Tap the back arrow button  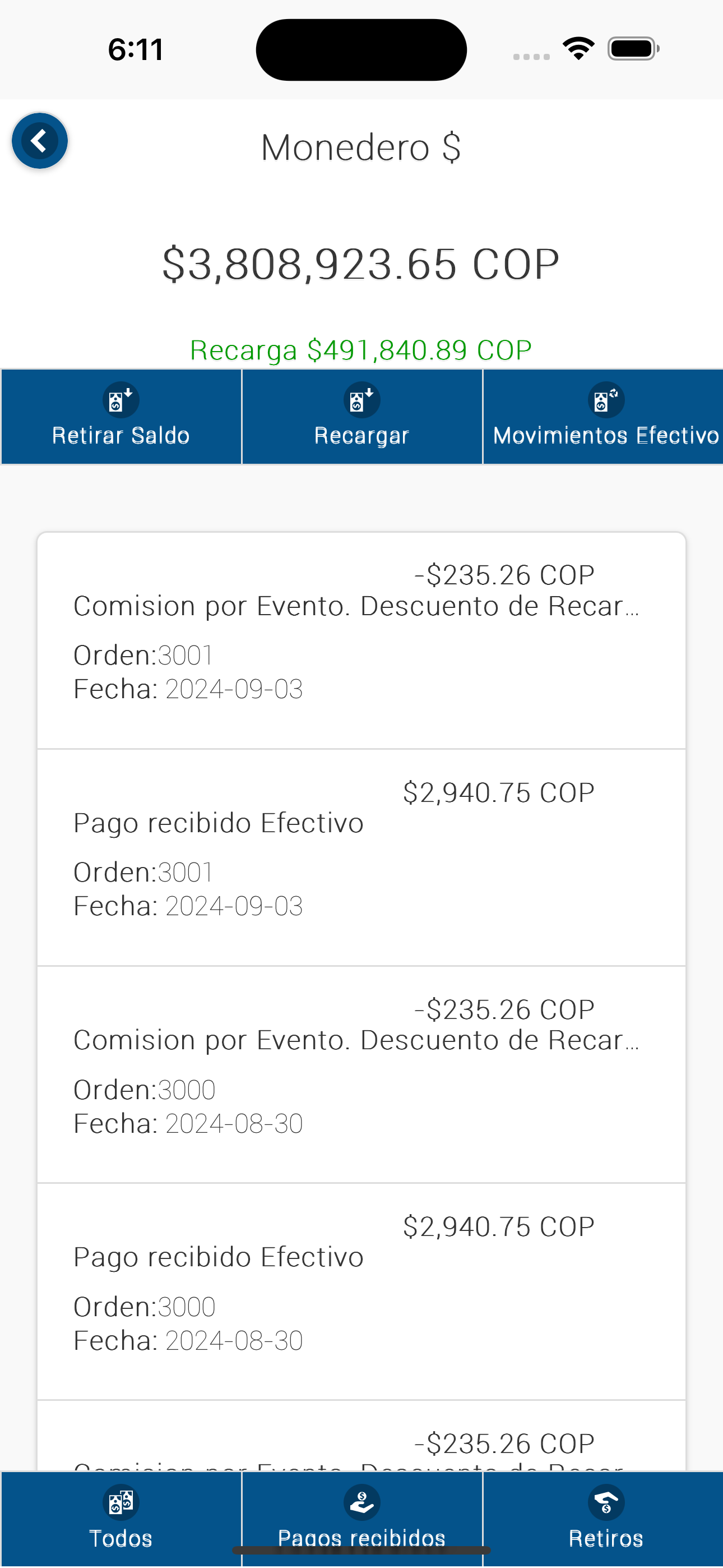(40, 141)
